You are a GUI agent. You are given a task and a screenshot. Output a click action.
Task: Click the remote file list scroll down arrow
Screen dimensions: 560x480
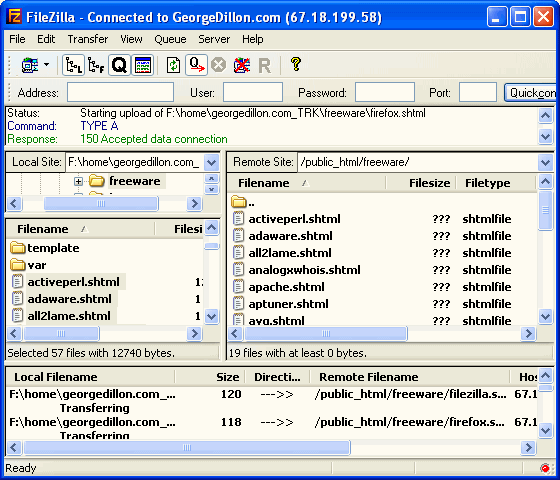pos(545,316)
